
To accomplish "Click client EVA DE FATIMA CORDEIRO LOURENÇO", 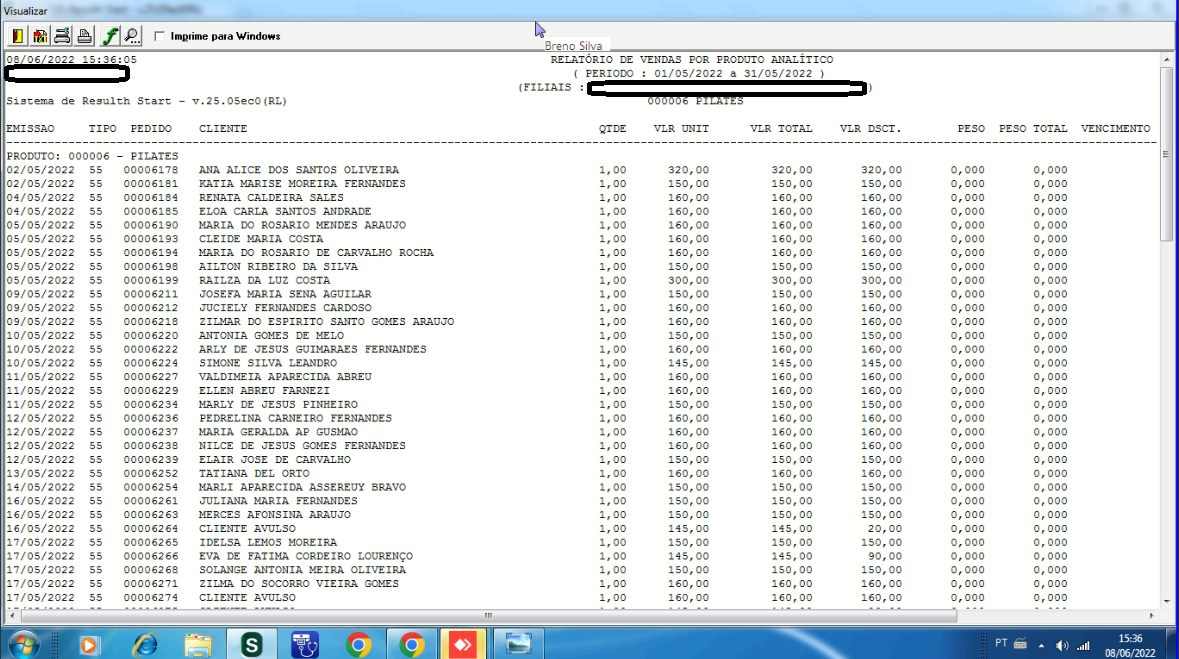I will coord(305,557).
